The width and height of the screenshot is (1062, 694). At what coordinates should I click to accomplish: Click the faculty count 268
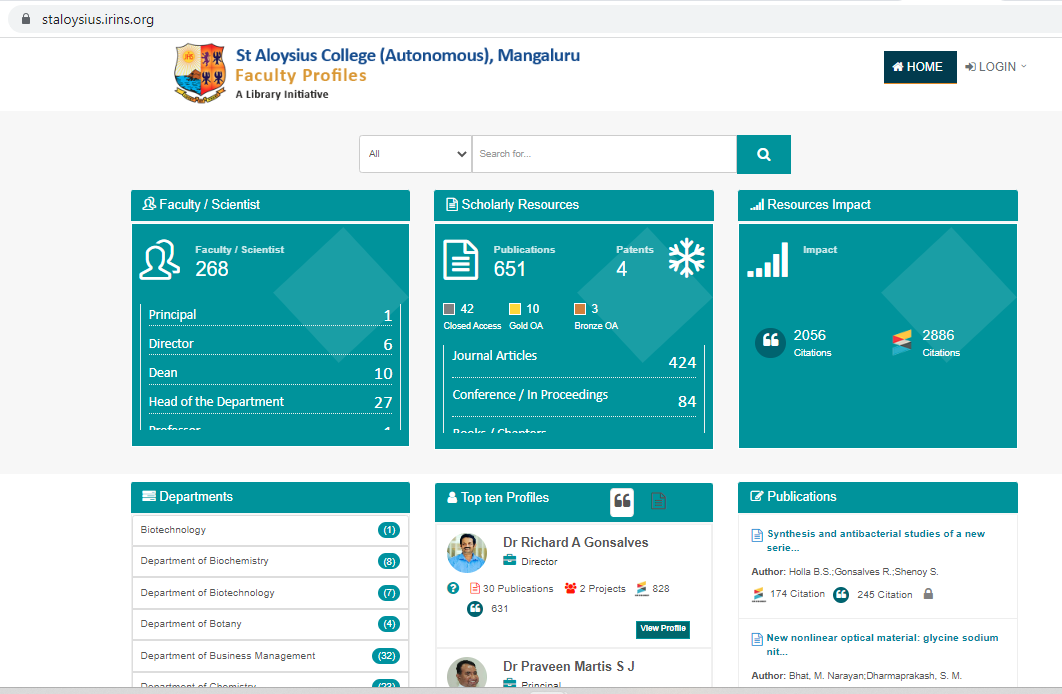click(212, 269)
